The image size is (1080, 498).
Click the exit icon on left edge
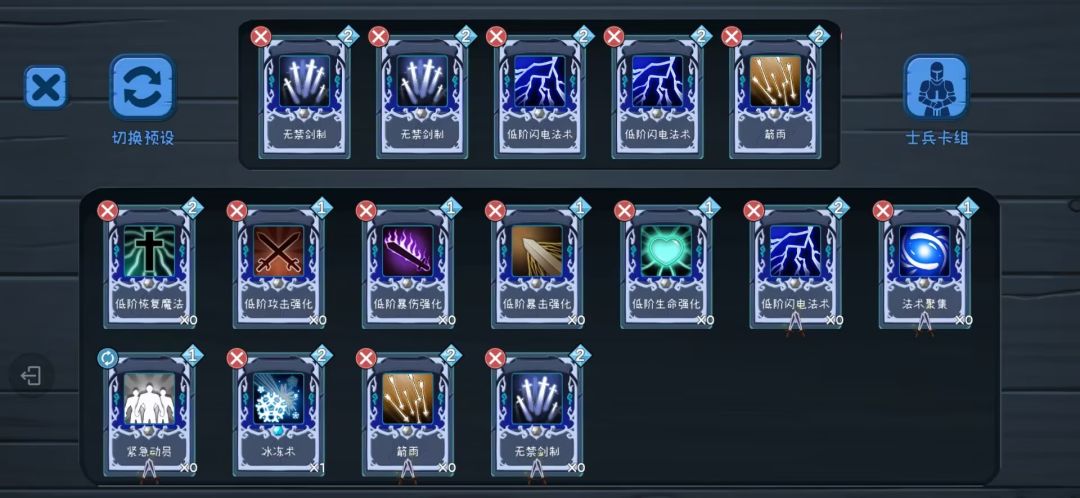(x=31, y=376)
